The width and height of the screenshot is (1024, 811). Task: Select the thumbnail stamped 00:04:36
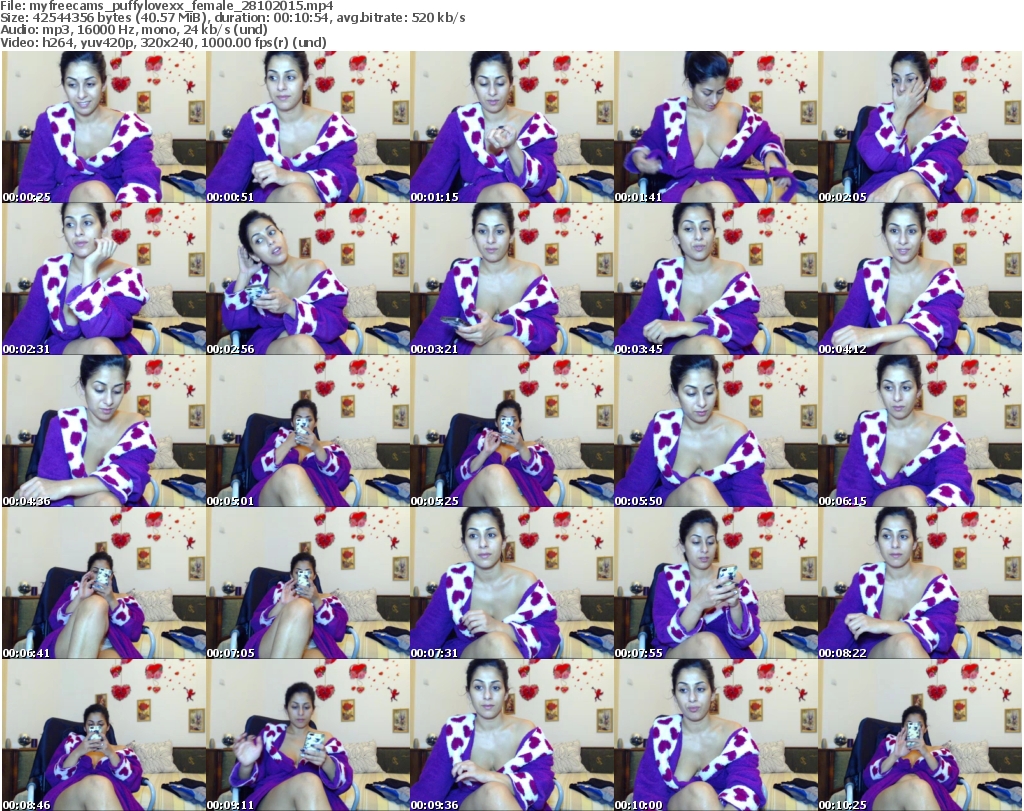coord(104,431)
